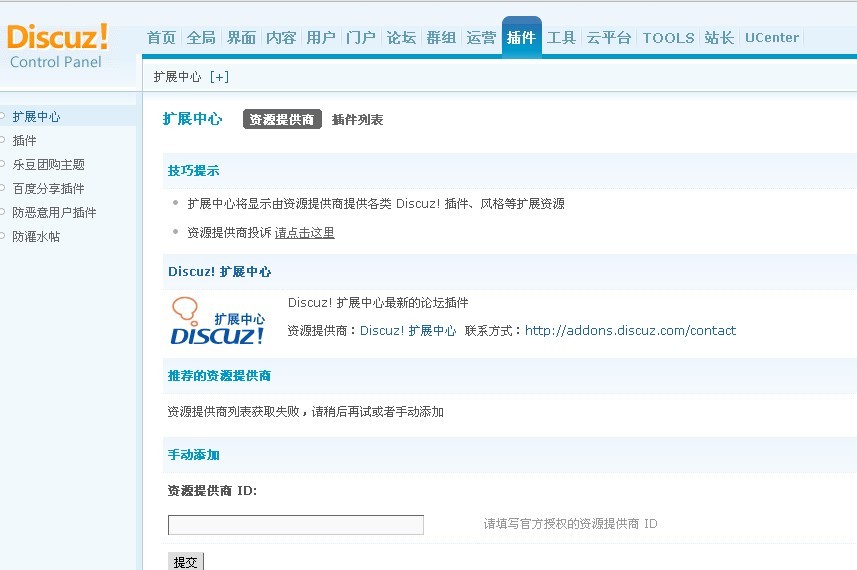The image size is (857, 570).
Task: Click the Discuz! 扩展中心最新的论坛插件 description
Action: coord(378,303)
